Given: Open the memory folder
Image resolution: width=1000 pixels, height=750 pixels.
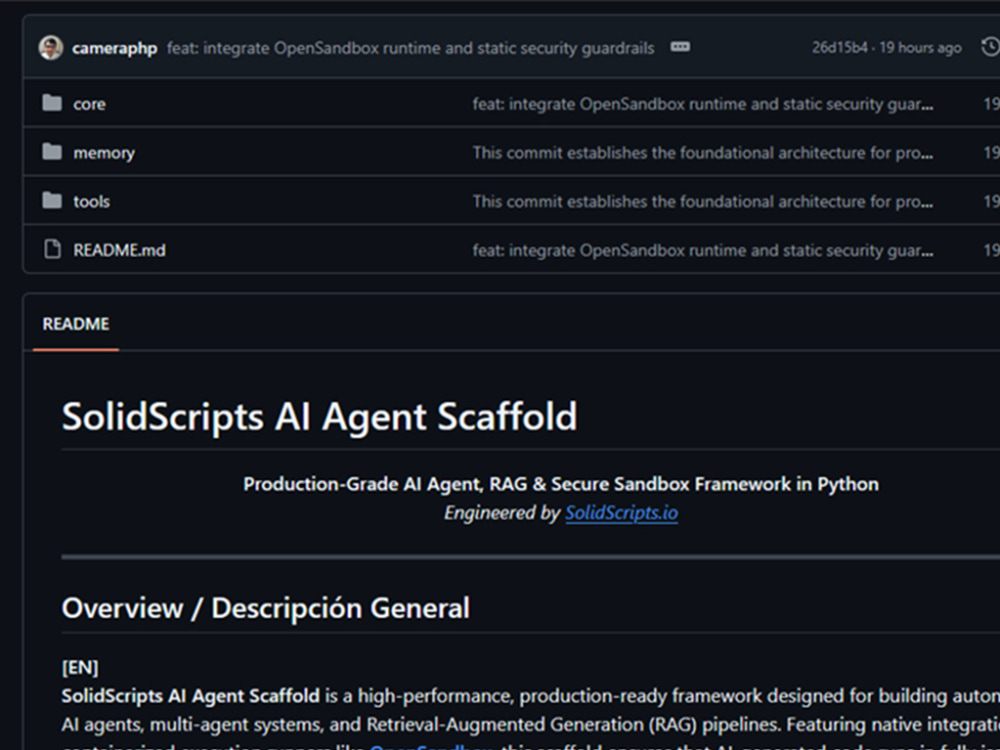Looking at the screenshot, I should [x=104, y=153].
